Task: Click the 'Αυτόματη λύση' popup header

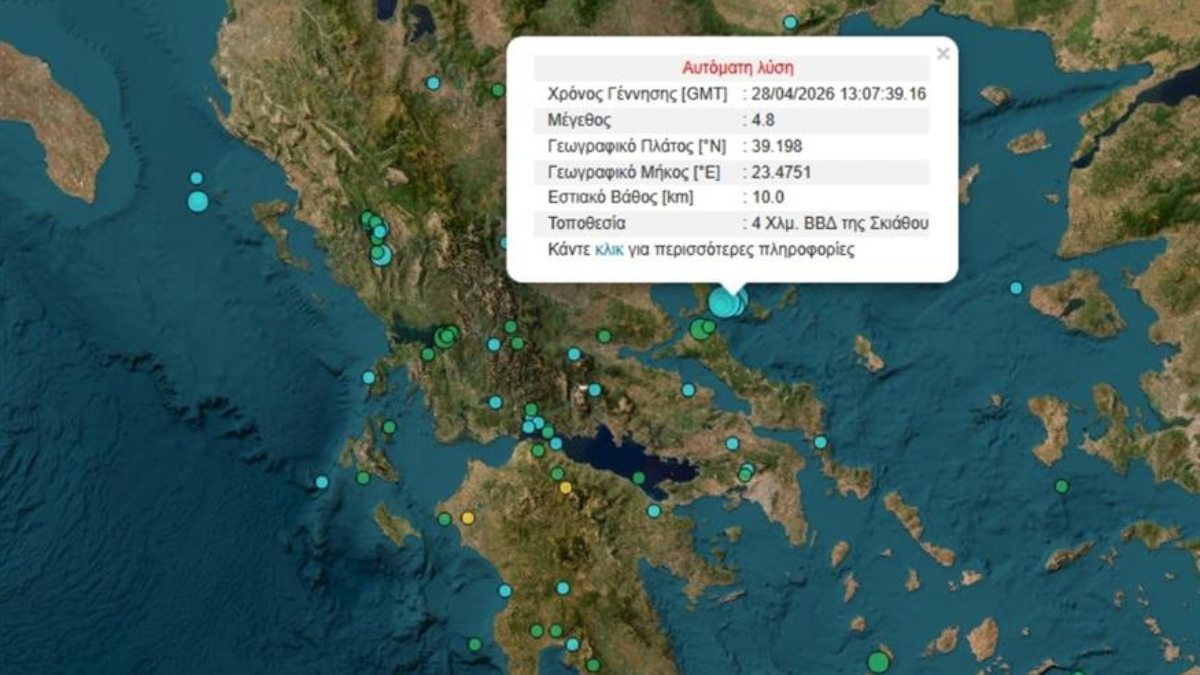Action: [738, 69]
